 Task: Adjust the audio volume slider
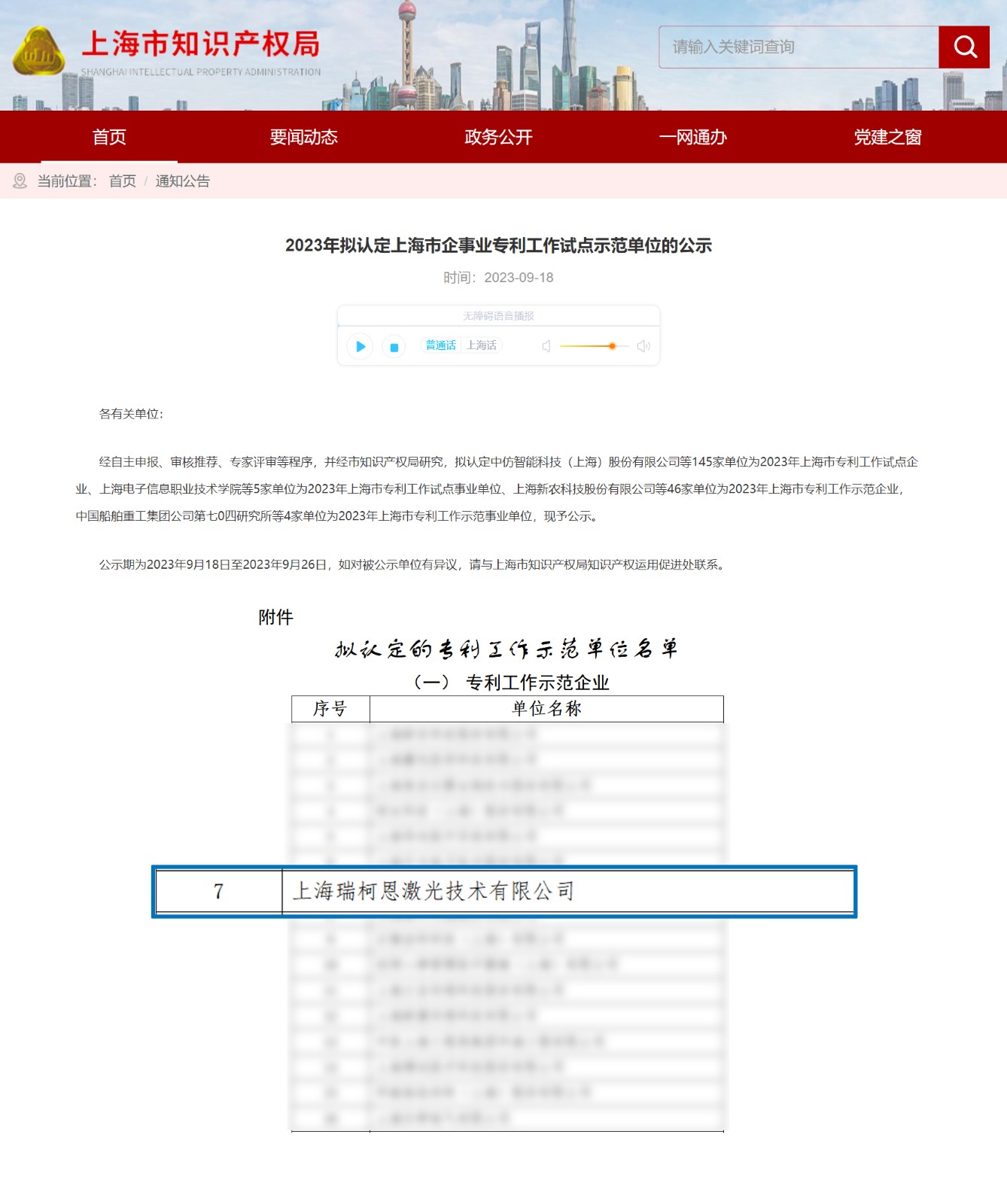pyautogui.click(x=612, y=346)
